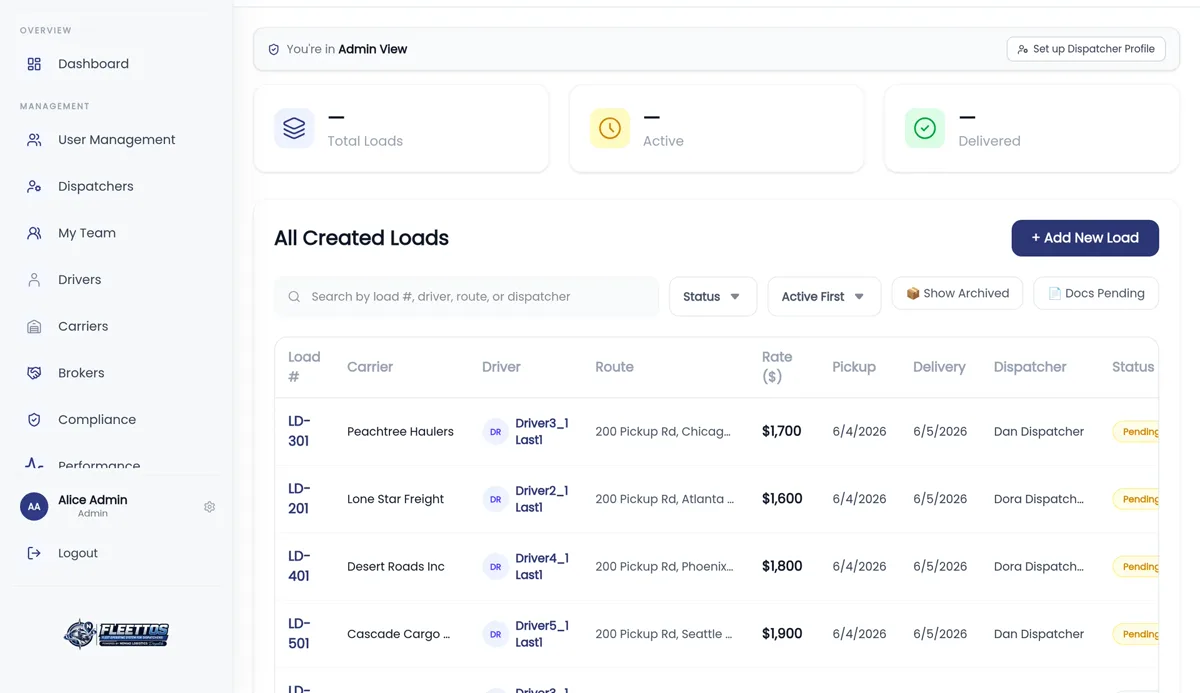Click the Add New Load button
The height and width of the screenshot is (693, 1200).
tap(1085, 238)
